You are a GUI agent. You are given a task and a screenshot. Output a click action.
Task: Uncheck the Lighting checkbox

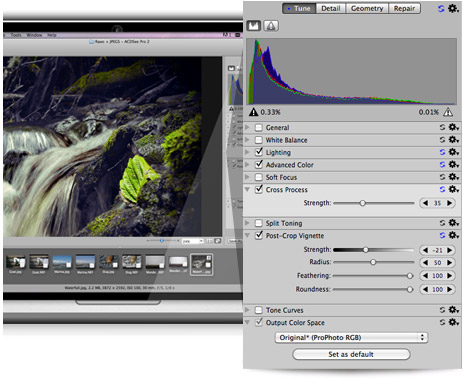pos(259,152)
